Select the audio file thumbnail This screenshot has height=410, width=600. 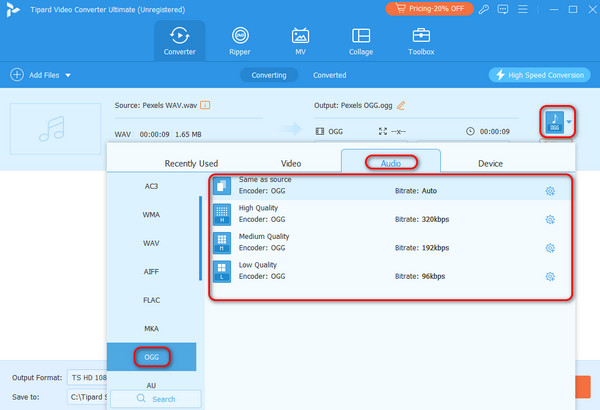tap(55, 129)
